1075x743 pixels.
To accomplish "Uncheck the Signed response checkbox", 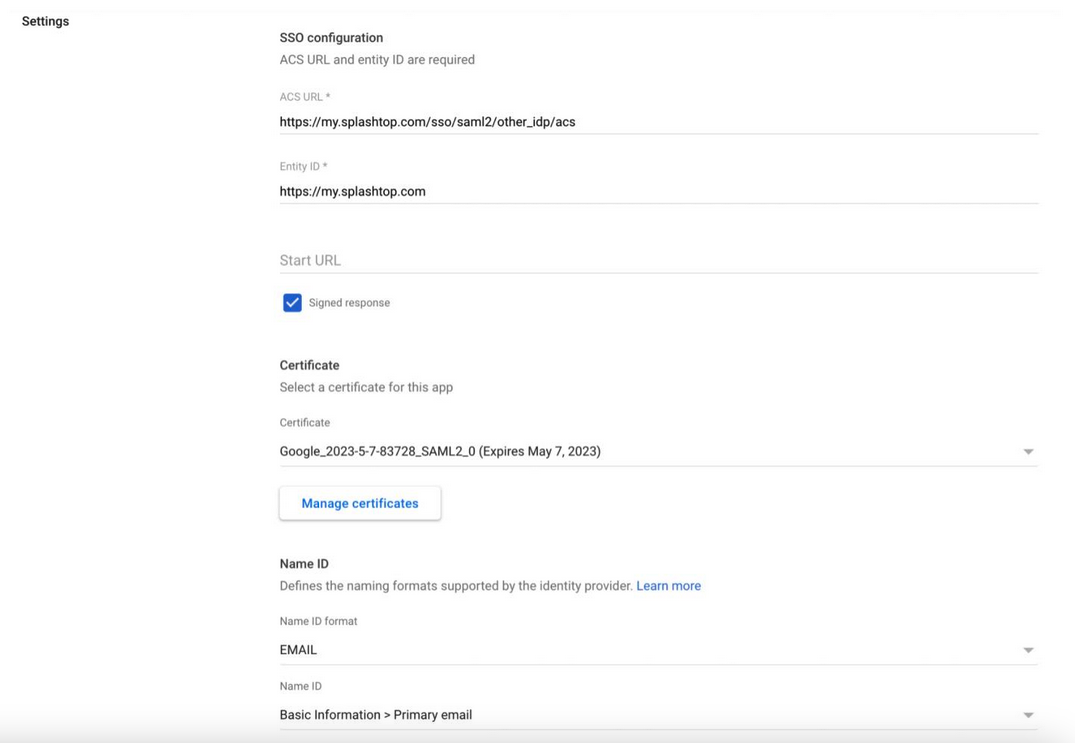I will 292,302.
